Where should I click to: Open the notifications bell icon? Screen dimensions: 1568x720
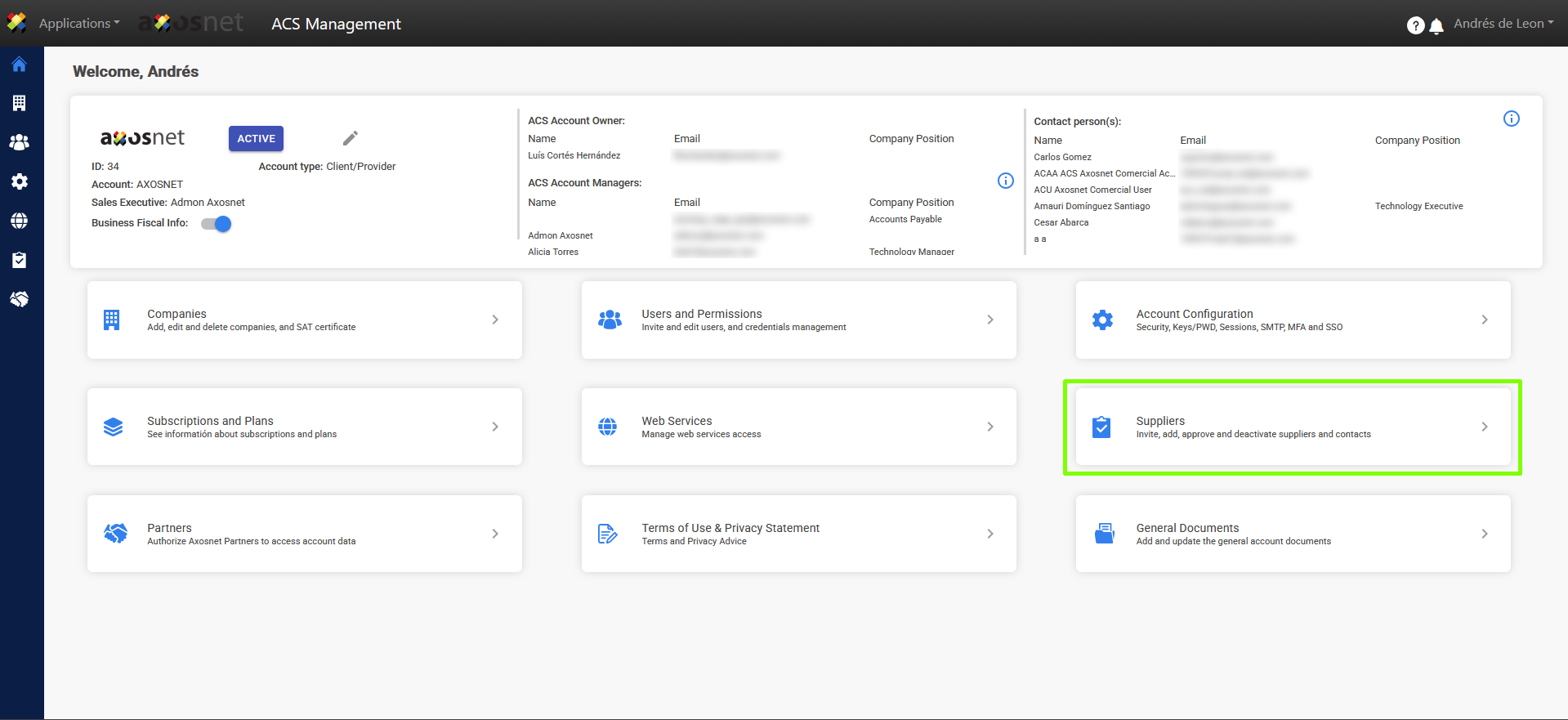(x=1436, y=26)
